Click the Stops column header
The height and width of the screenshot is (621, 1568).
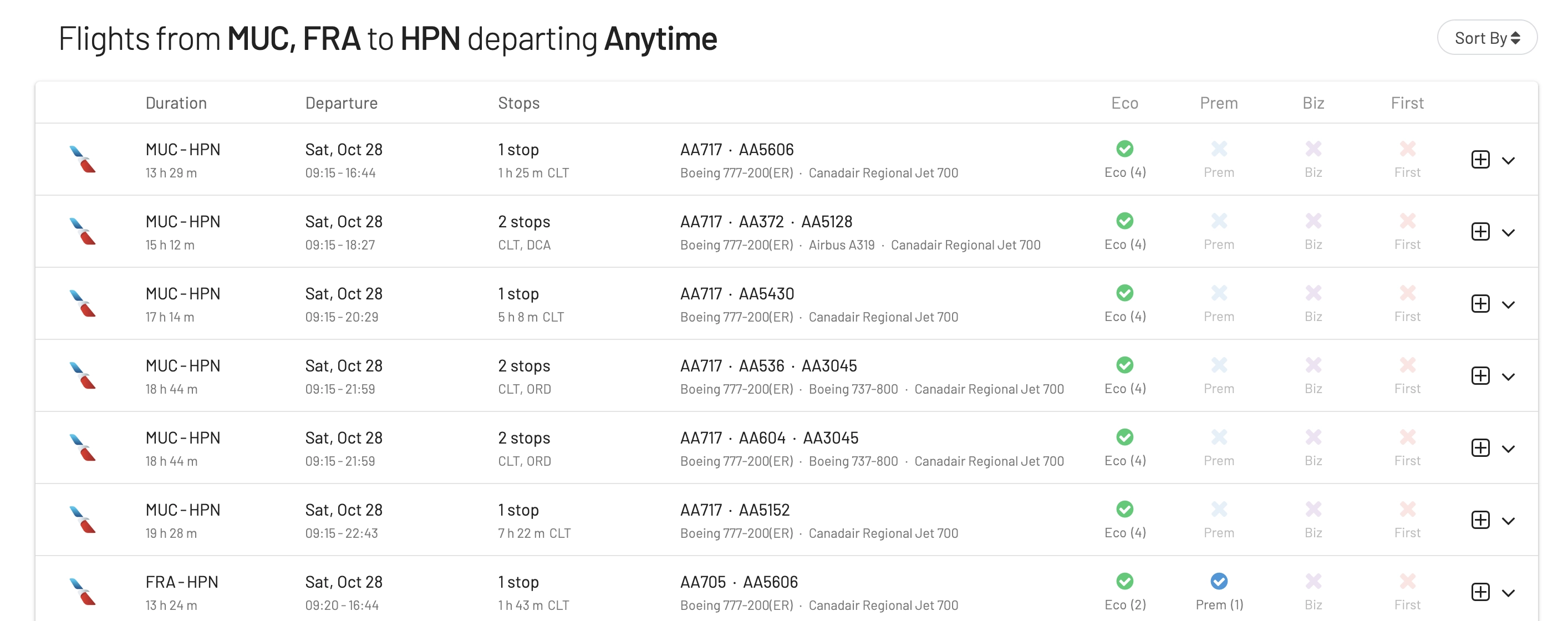point(518,103)
